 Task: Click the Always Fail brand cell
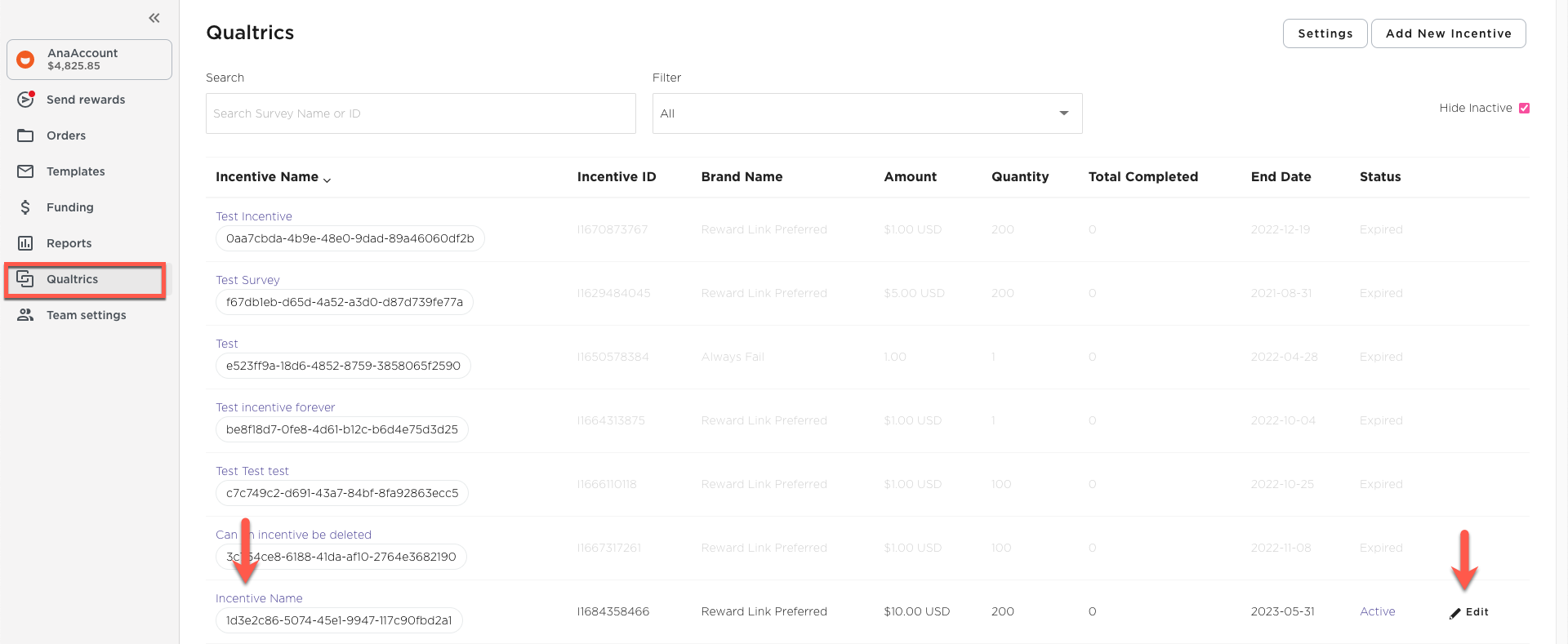pos(733,357)
